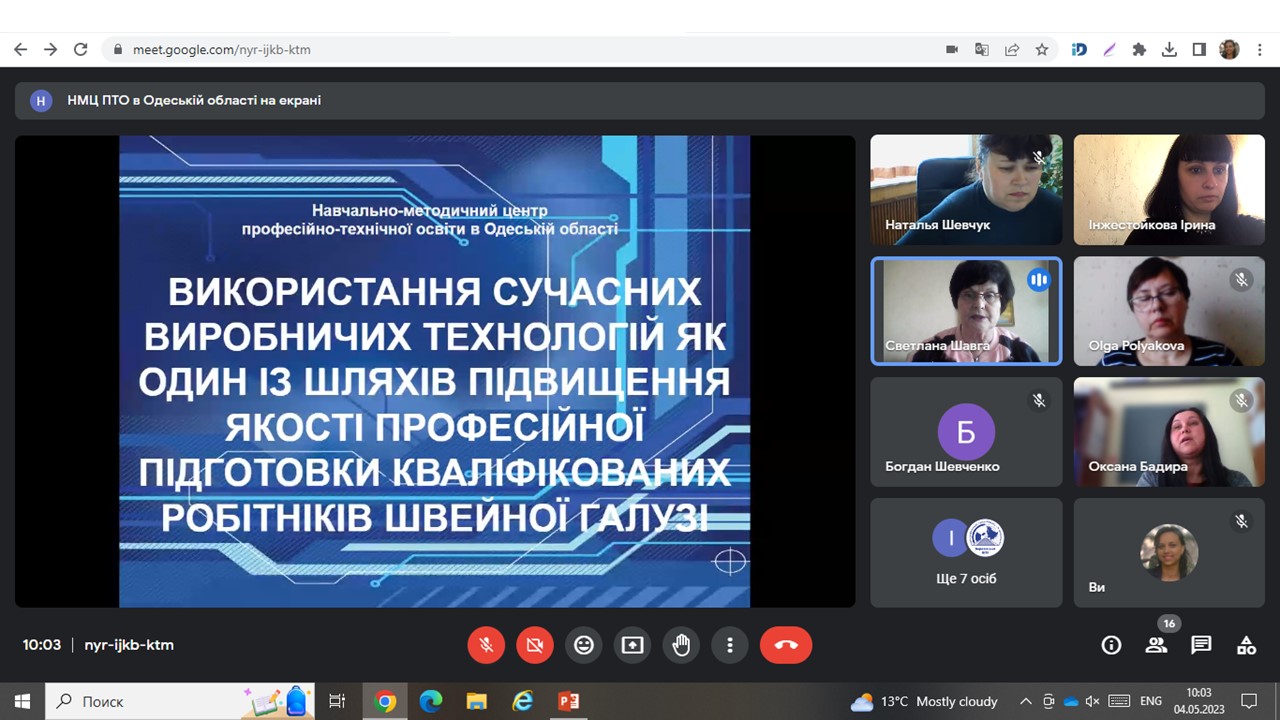Bookmark this page with star icon
The image size is (1280, 720).
point(1042,49)
